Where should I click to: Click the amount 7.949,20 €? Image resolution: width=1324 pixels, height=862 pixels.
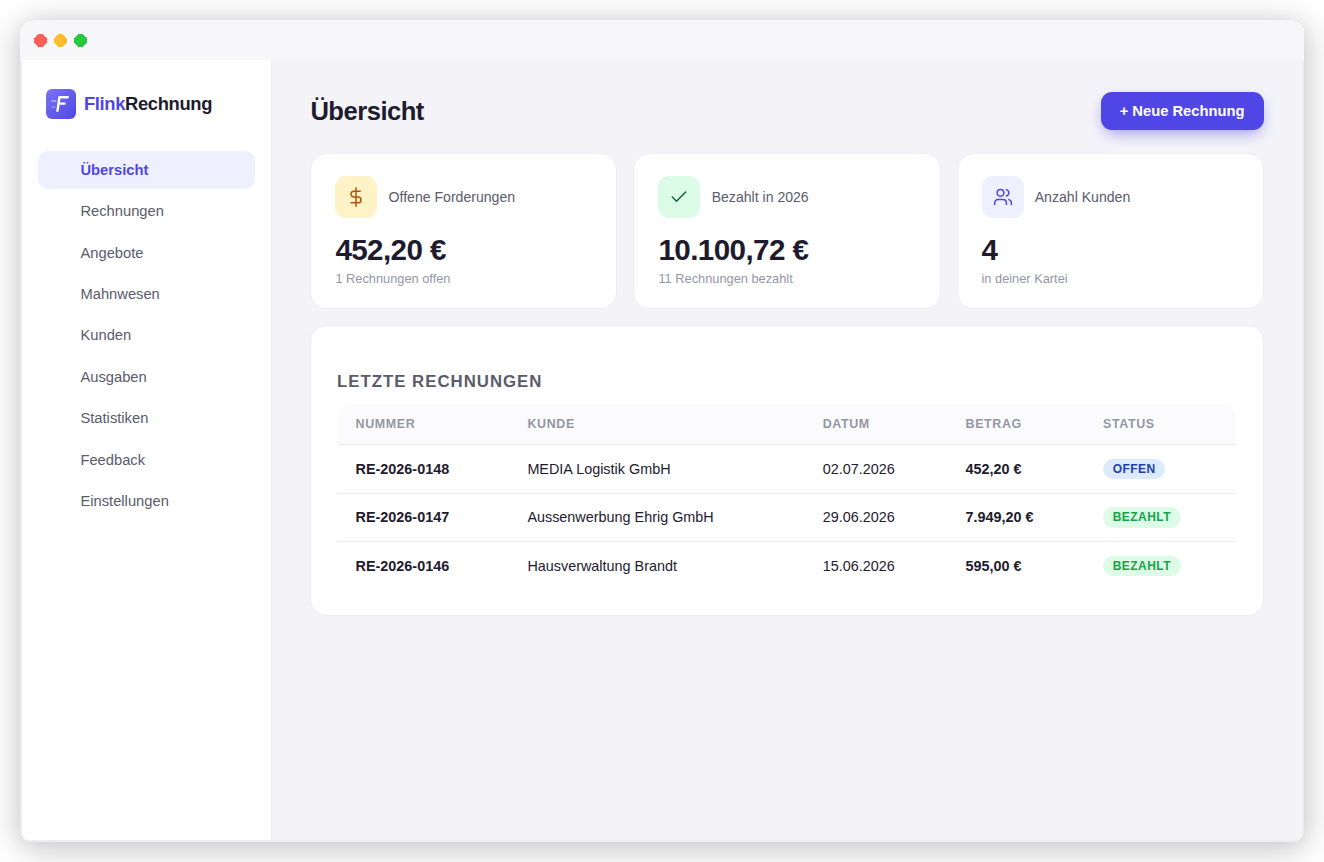click(999, 517)
